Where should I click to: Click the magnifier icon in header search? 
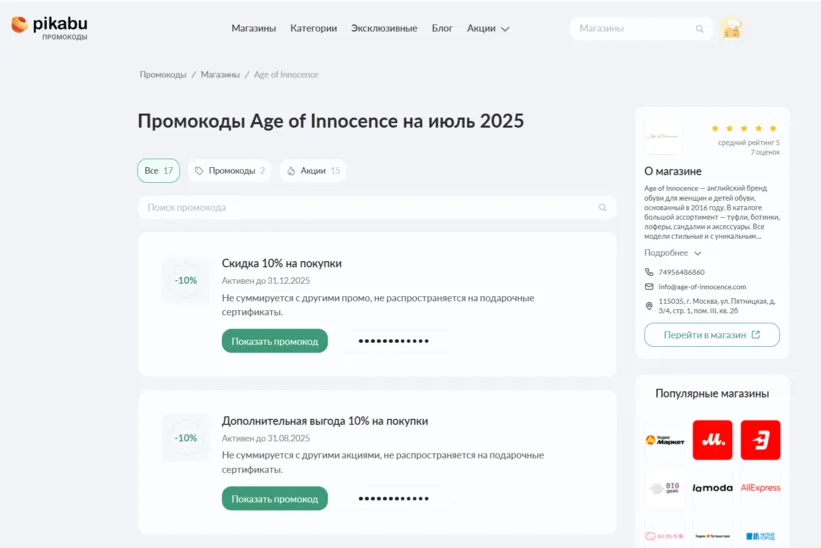pos(700,29)
